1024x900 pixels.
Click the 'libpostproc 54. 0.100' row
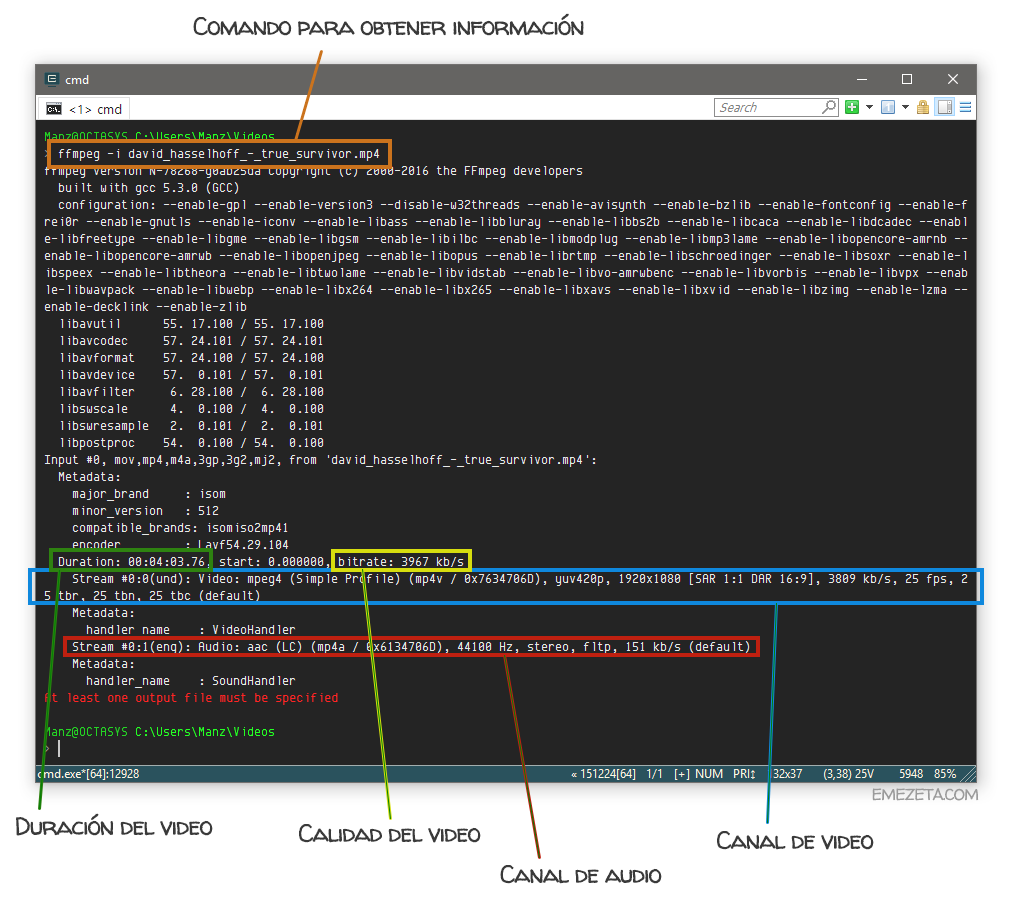point(191,443)
